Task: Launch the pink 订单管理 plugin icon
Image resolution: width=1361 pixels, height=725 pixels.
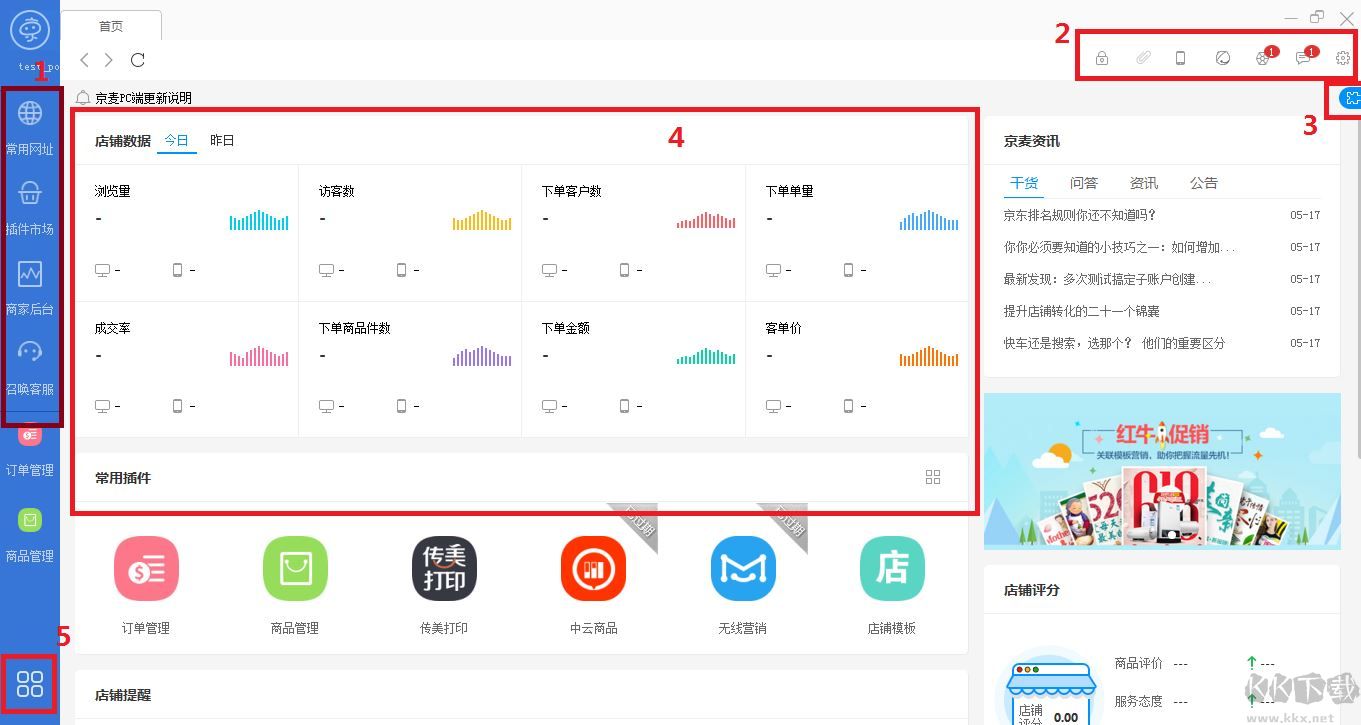Action: [x=146, y=568]
